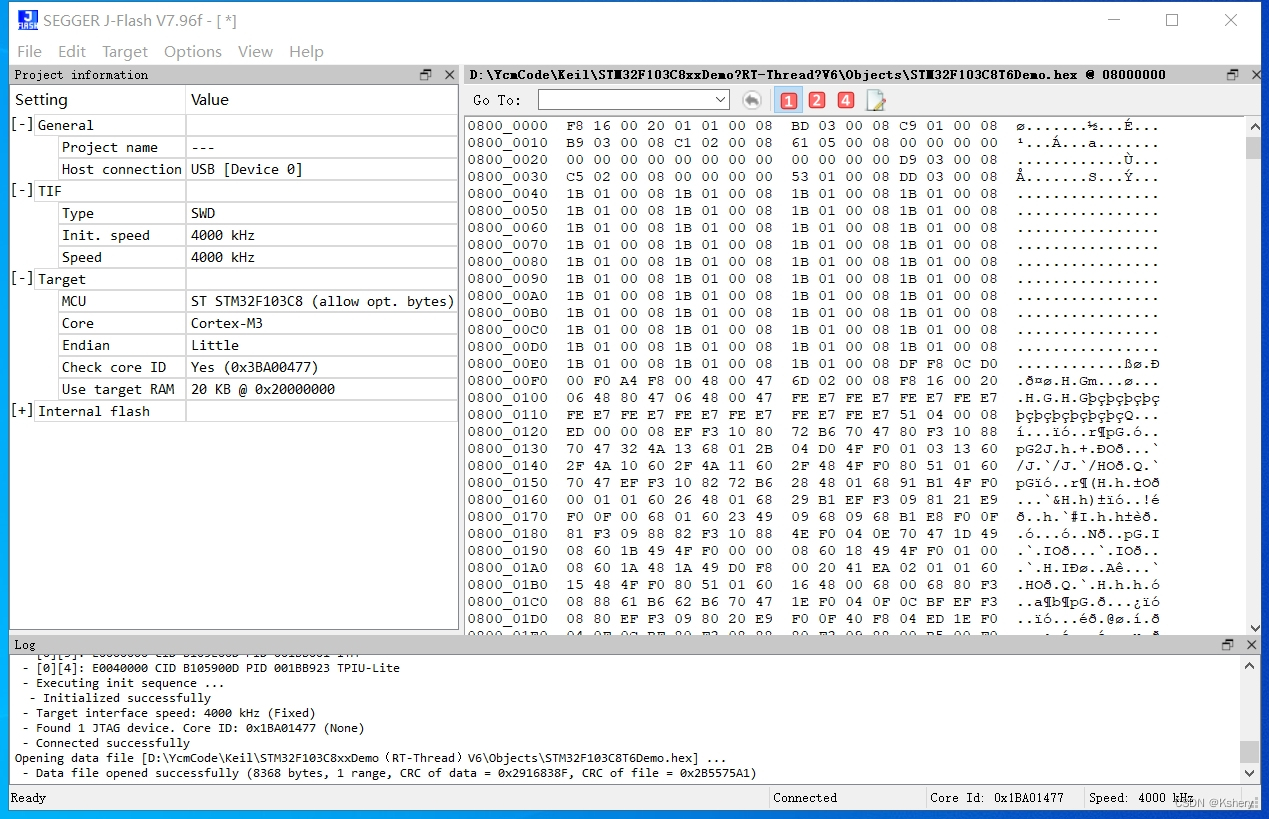The width and height of the screenshot is (1269, 819).
Task: Click hex address 0800_0000
Action: 508,126
